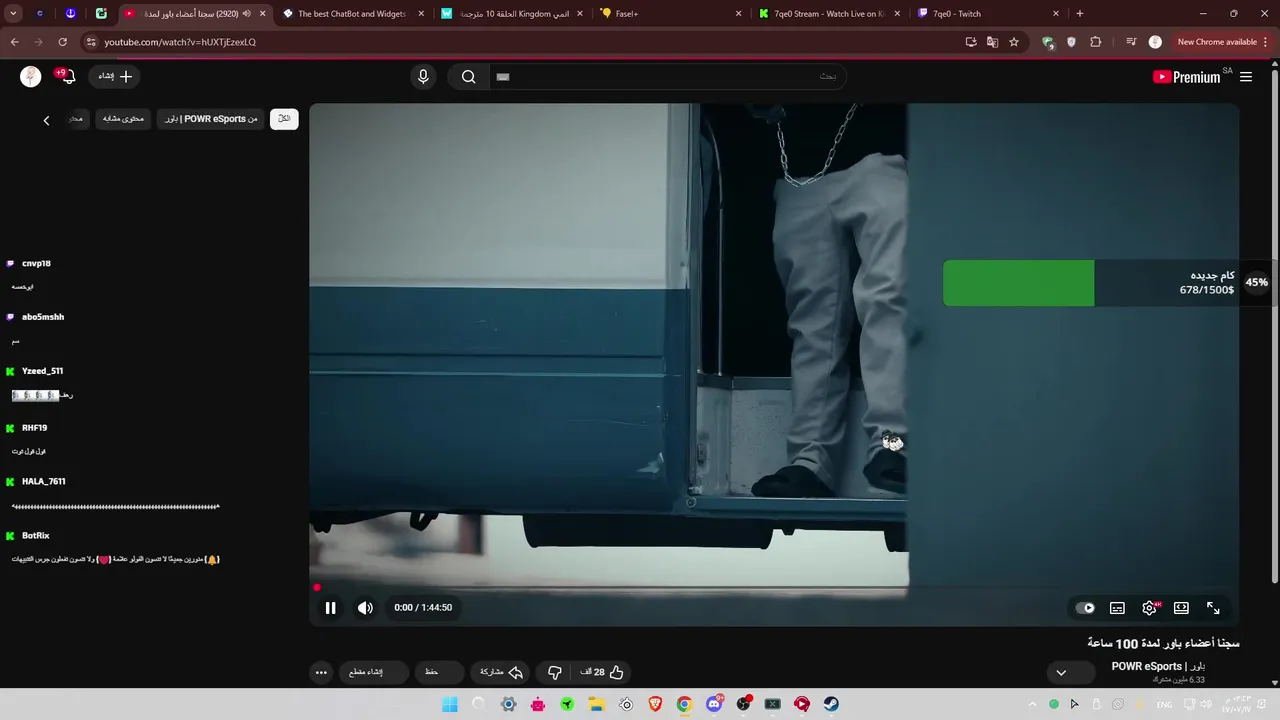Open the video player settings gear
The image size is (1280, 720).
coord(1149,608)
